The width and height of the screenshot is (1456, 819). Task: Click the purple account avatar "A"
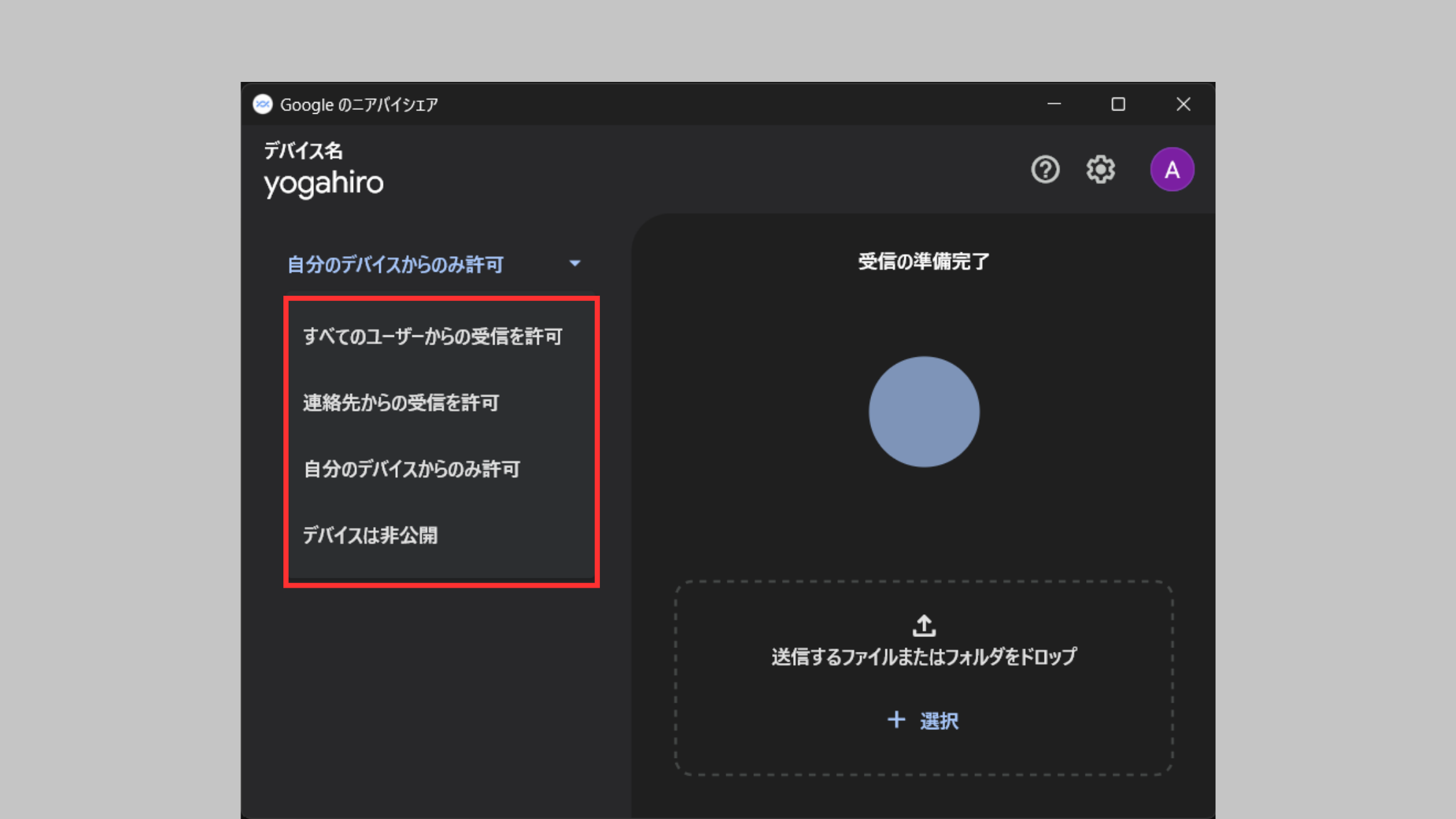coord(1172,169)
